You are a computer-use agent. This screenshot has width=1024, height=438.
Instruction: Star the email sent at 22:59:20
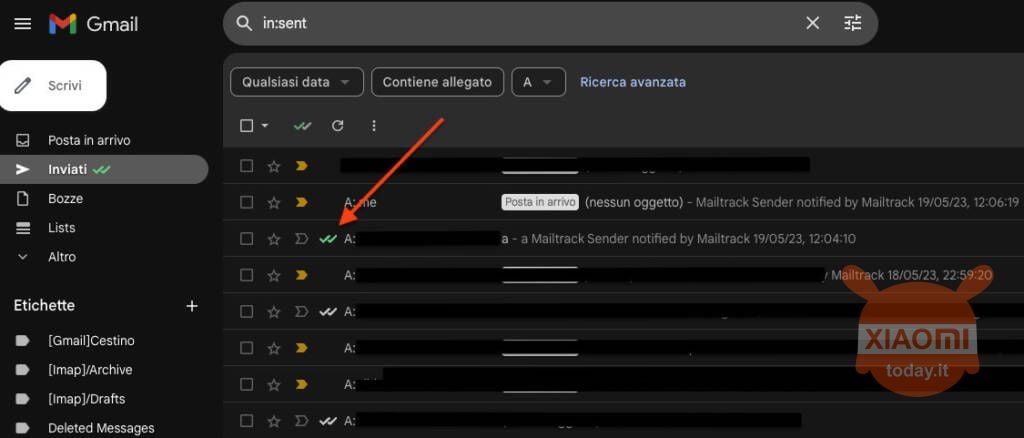(x=274, y=275)
